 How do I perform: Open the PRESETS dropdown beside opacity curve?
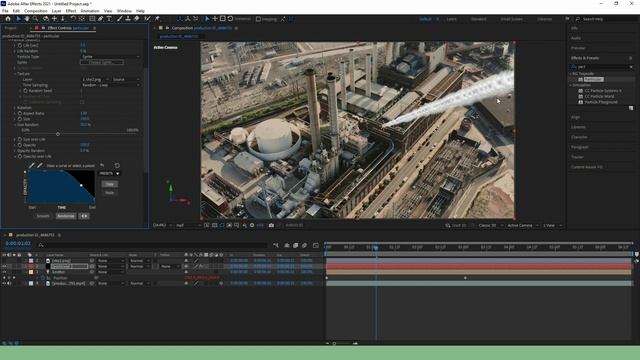(x=109, y=173)
